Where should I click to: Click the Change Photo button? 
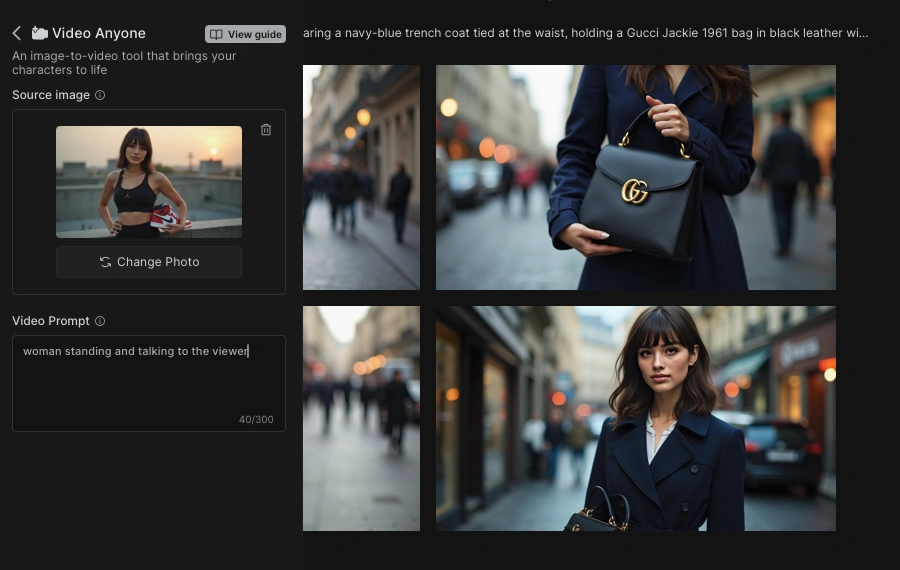click(149, 262)
